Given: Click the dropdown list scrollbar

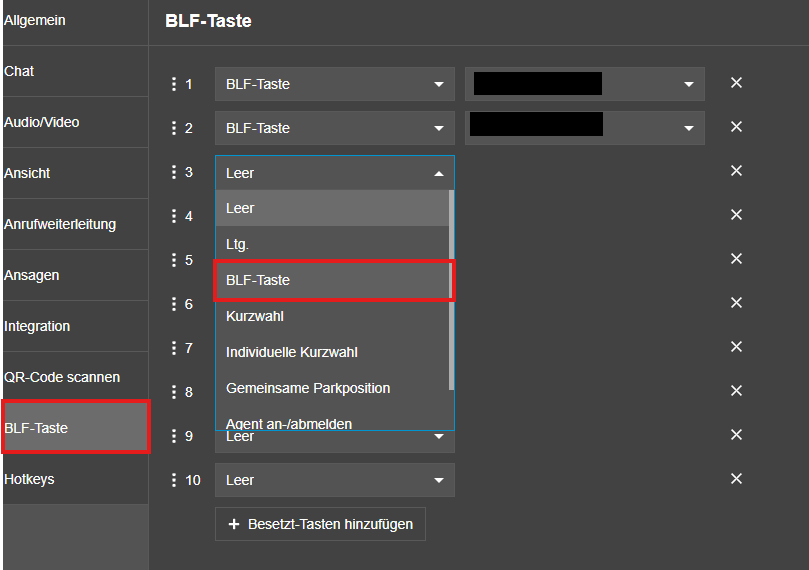Looking at the screenshot, I should click(x=451, y=290).
